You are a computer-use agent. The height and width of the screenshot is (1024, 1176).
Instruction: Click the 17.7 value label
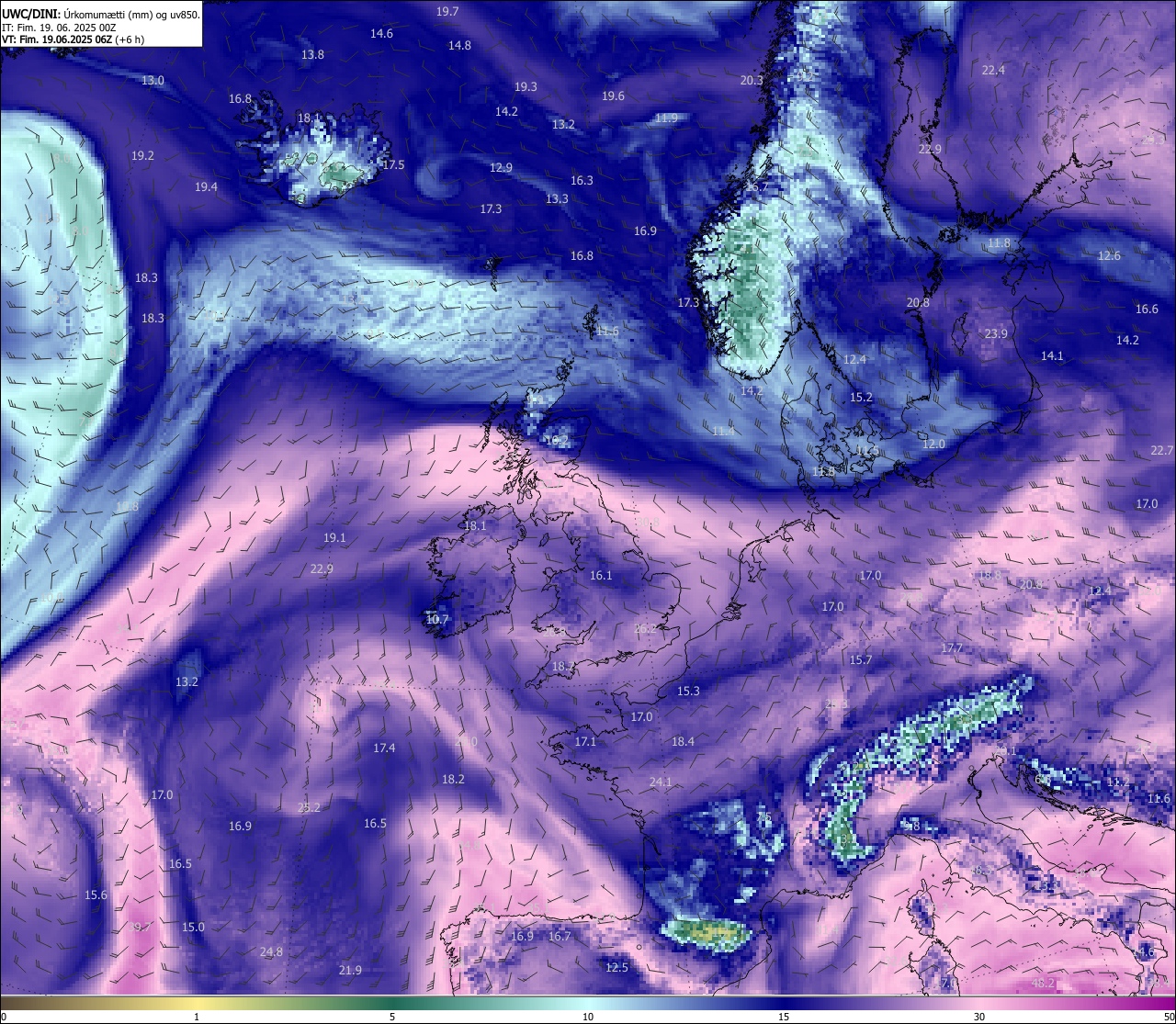(x=952, y=647)
